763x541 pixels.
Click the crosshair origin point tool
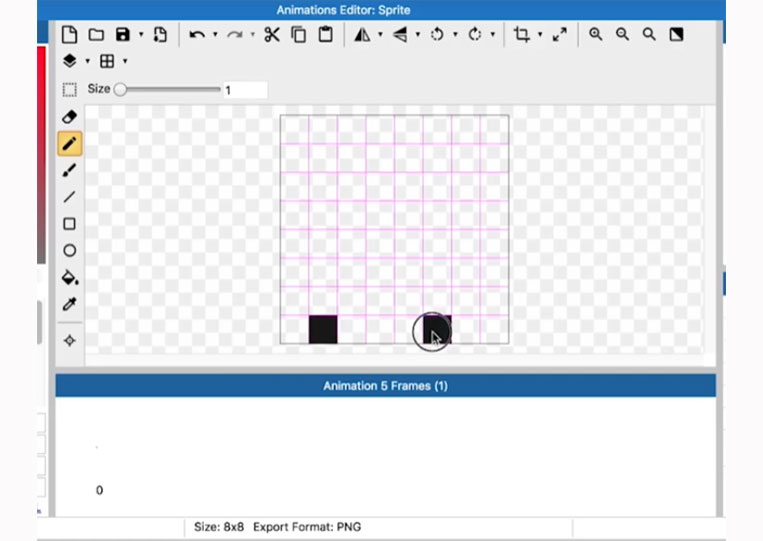70,341
